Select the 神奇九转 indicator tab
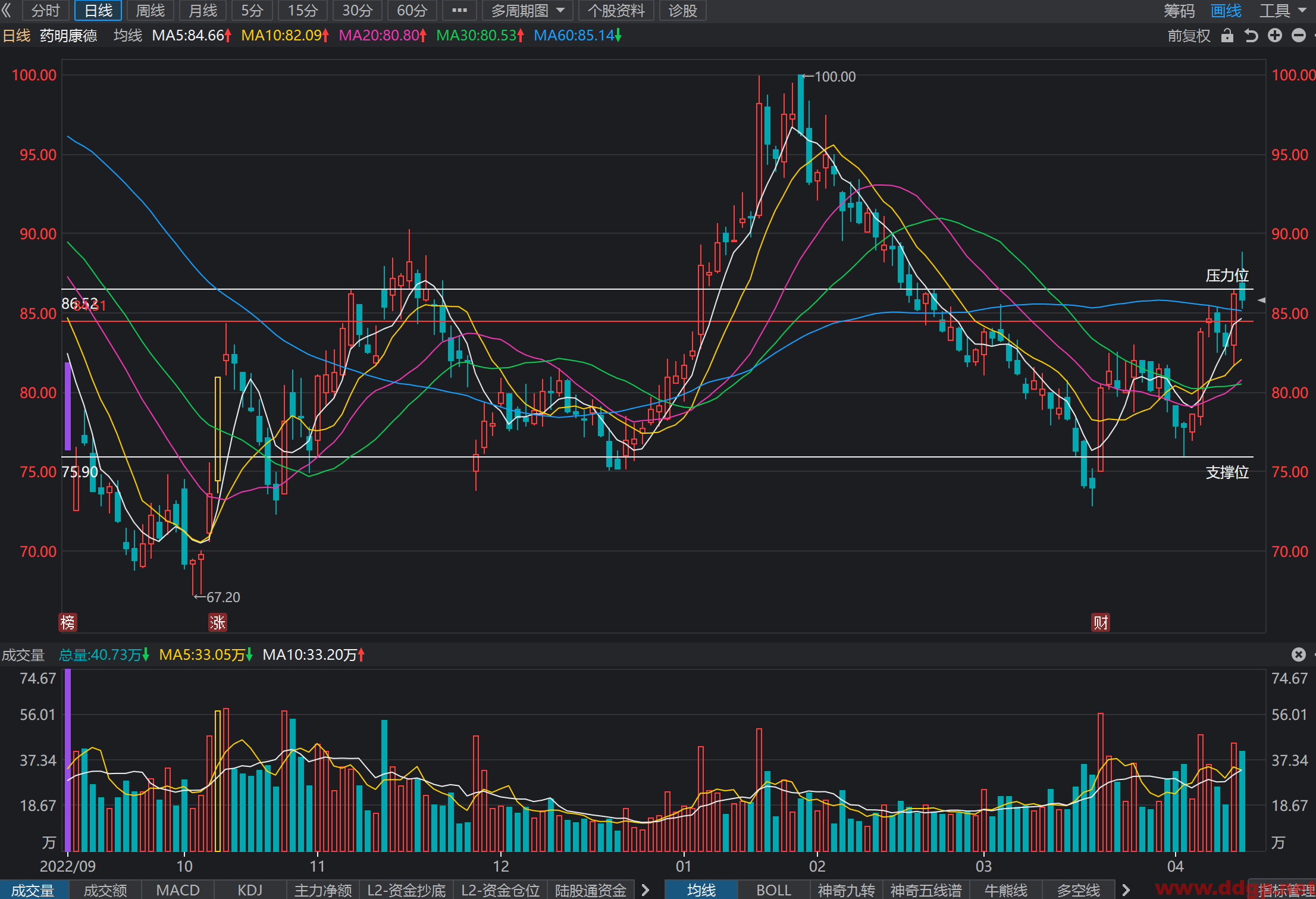The height and width of the screenshot is (899, 1316). coord(847,890)
